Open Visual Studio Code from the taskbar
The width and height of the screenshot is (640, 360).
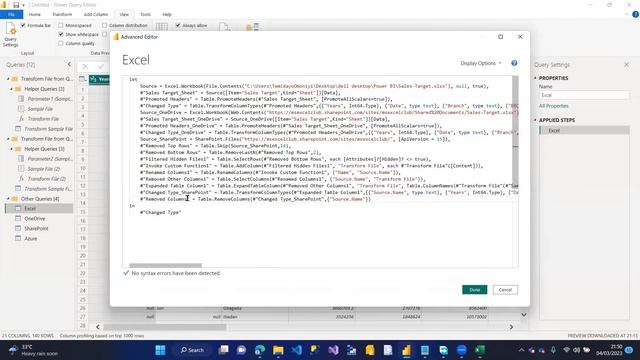[x=297, y=350]
